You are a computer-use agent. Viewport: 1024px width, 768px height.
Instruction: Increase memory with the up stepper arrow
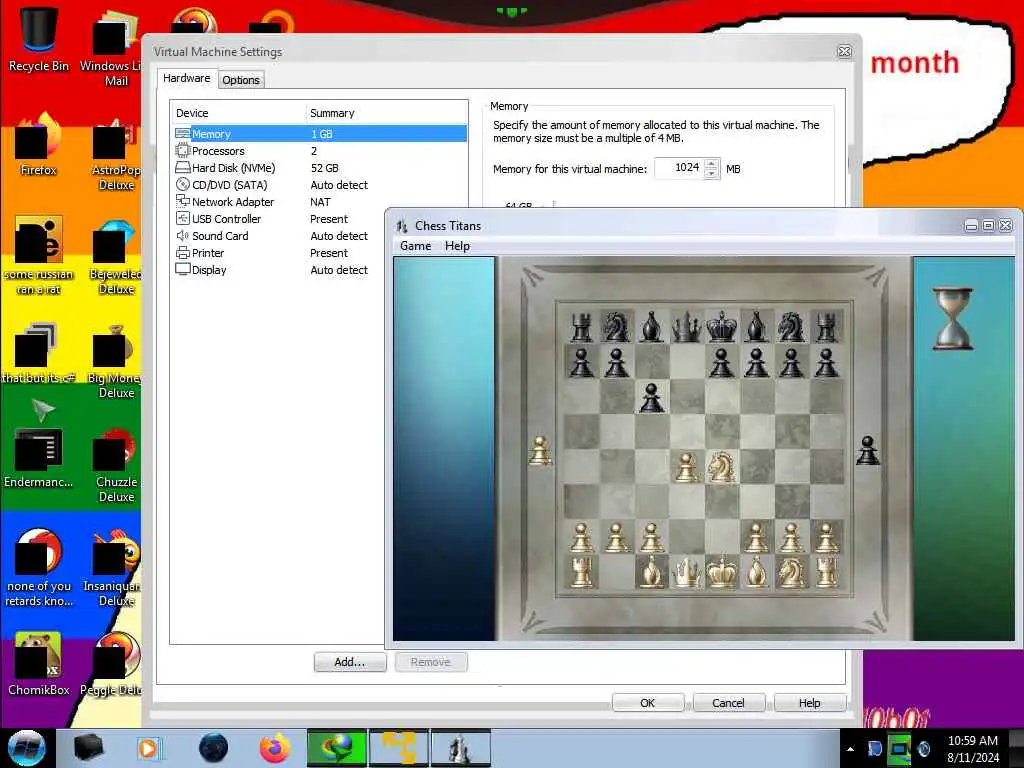click(712, 163)
